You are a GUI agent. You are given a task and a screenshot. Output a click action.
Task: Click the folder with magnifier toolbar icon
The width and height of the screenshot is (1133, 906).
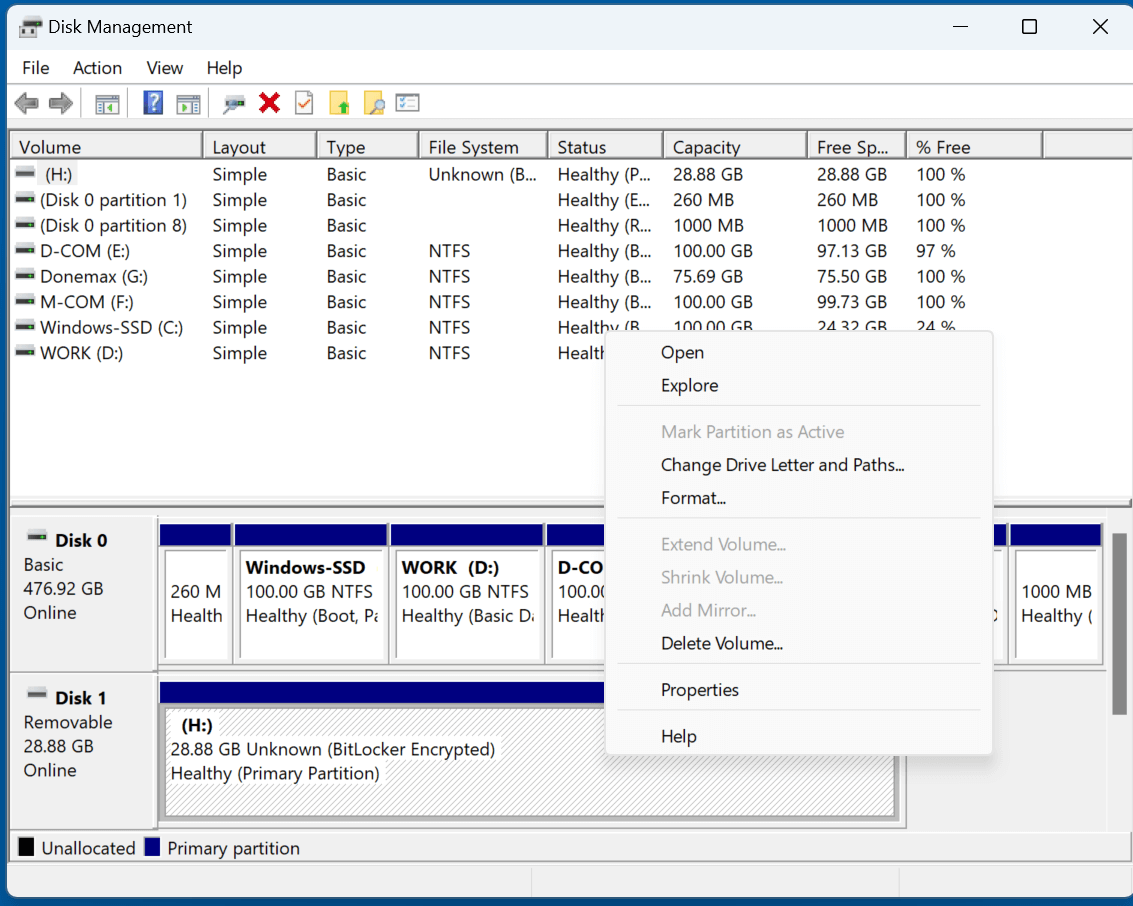click(x=373, y=102)
